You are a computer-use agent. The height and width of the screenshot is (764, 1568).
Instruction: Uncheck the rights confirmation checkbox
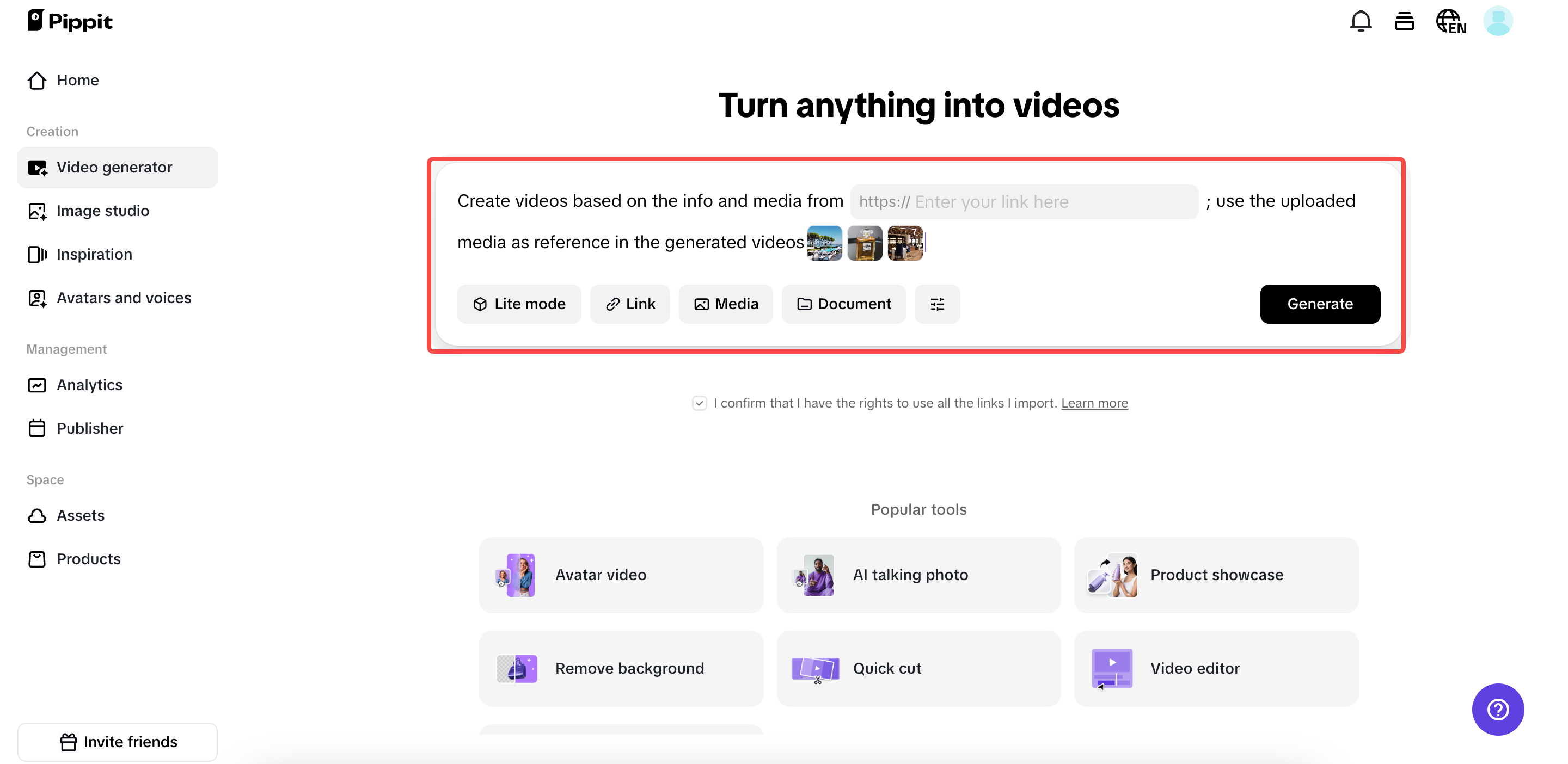pos(699,403)
